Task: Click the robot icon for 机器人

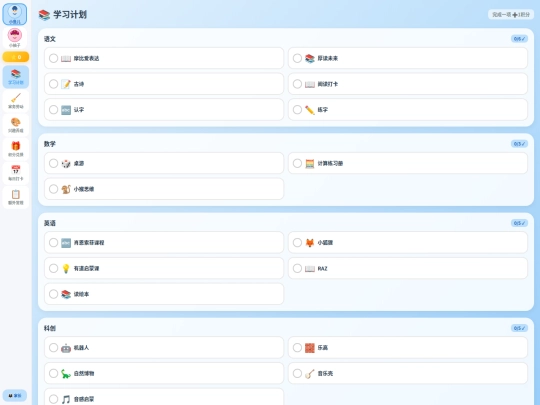Action: [x=66, y=347]
